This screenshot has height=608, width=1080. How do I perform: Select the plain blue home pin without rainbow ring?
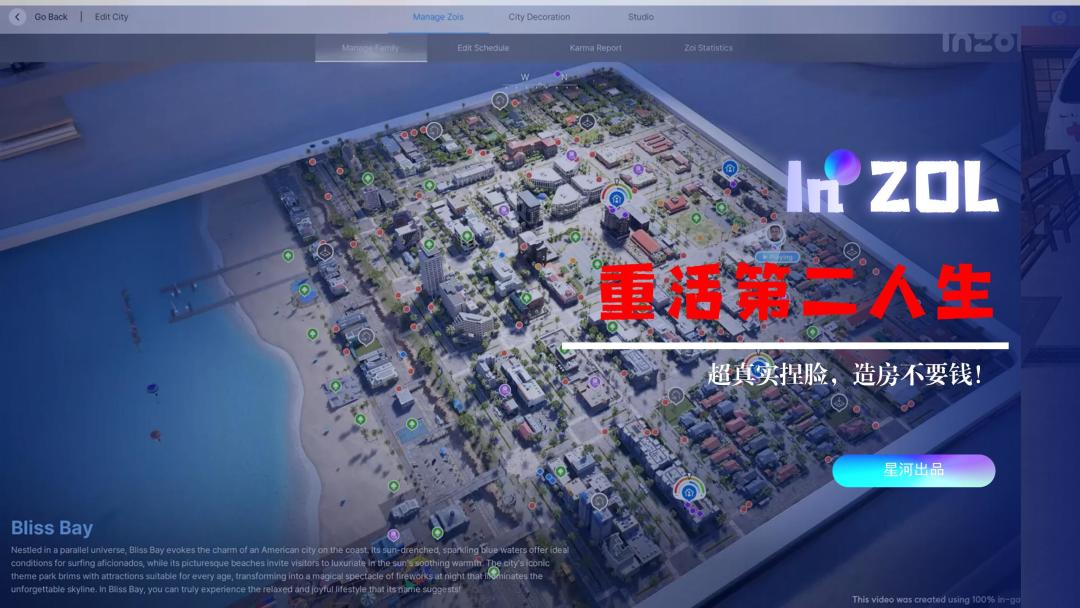(x=730, y=168)
